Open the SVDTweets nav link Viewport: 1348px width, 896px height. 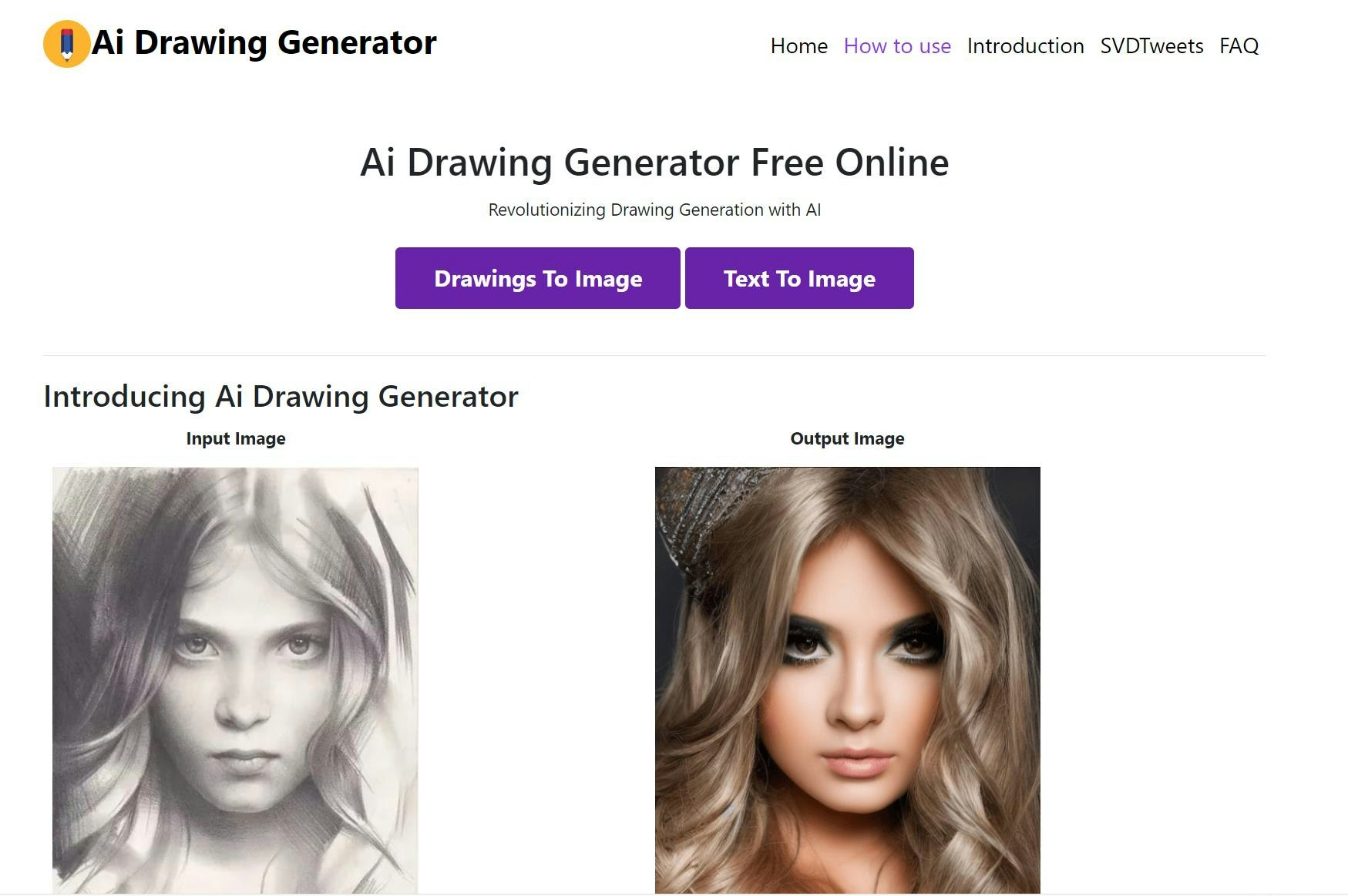(1151, 46)
